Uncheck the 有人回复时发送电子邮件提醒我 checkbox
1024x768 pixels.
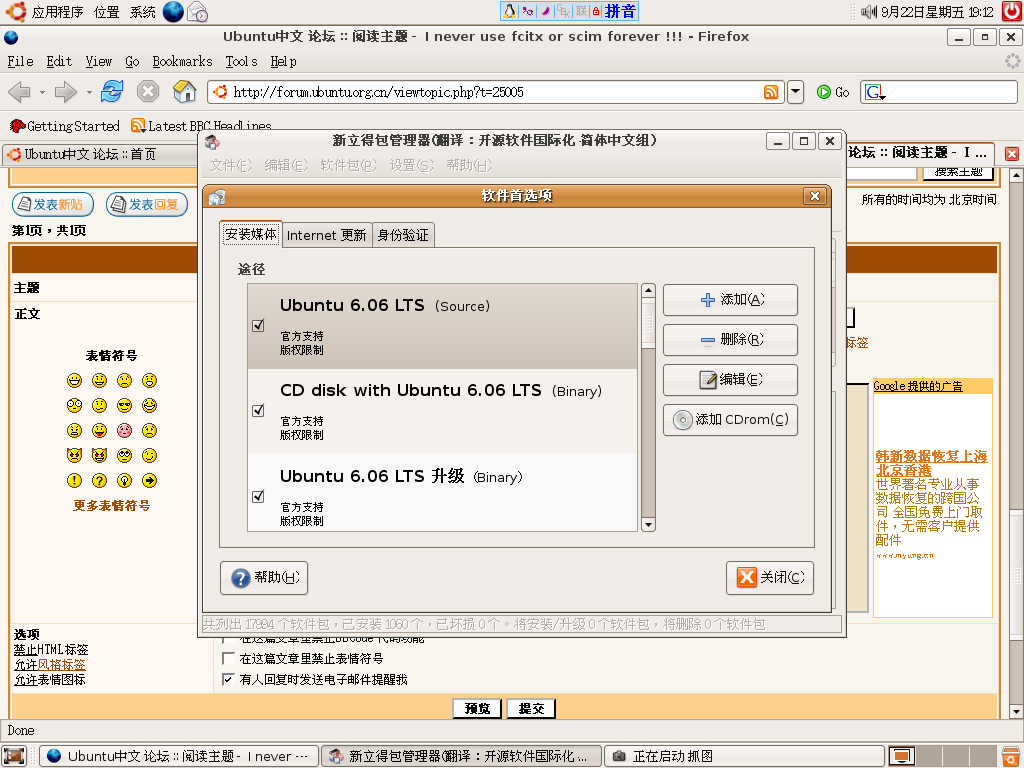228,679
